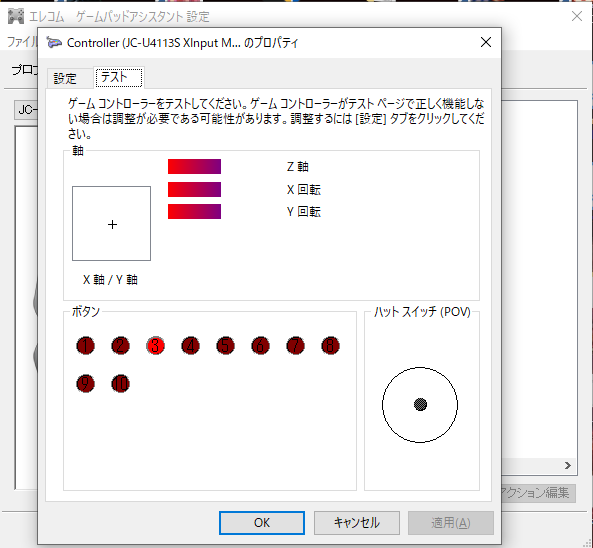Viewport: 593px width, 548px height.
Task: Select the テスト tab
Action: tap(119, 77)
